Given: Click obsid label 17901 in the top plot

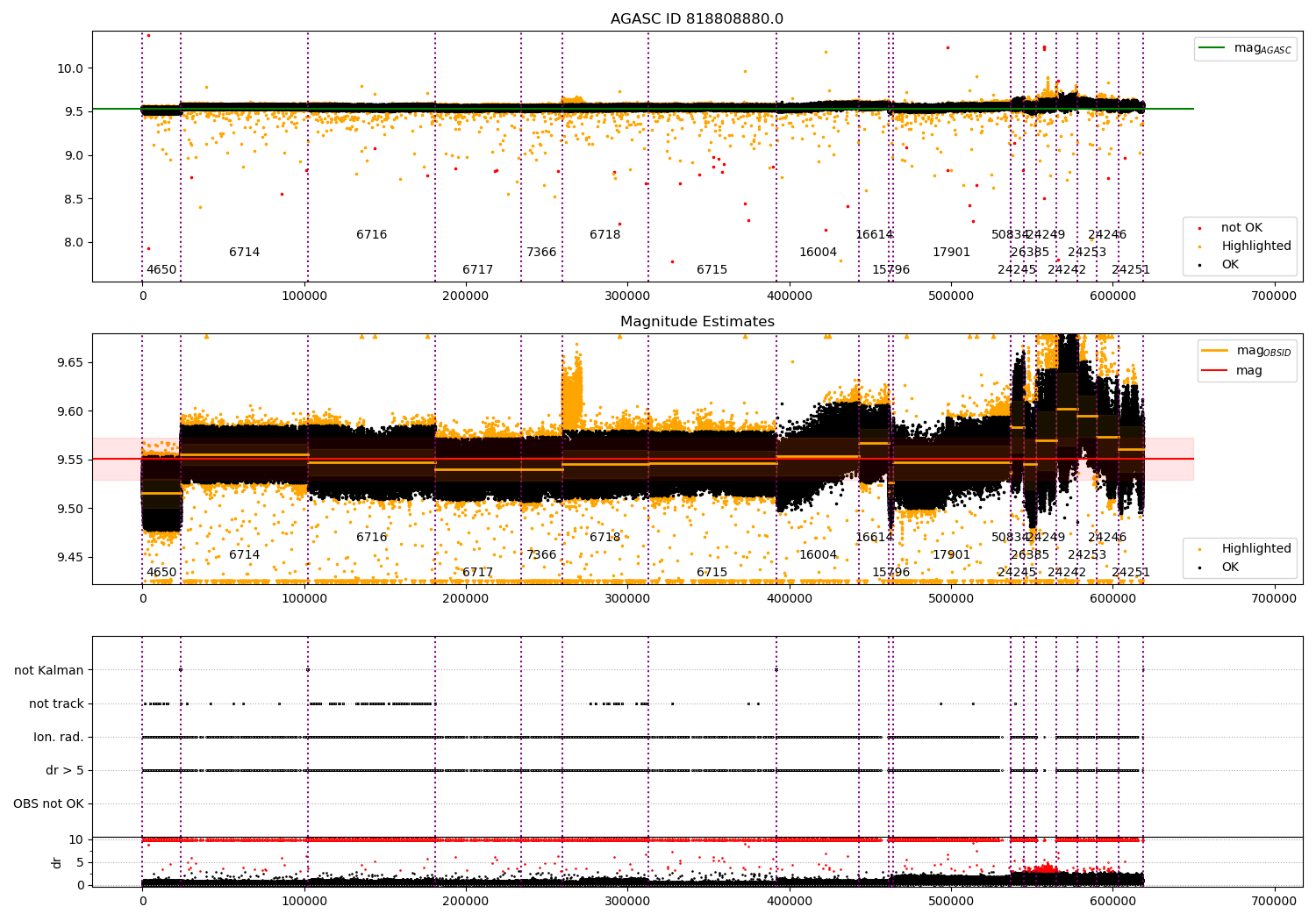Looking at the screenshot, I should pyautogui.click(x=952, y=253).
